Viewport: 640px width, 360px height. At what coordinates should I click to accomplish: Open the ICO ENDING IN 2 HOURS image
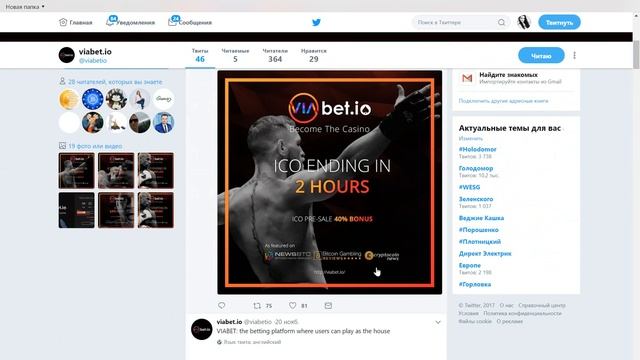(x=329, y=182)
